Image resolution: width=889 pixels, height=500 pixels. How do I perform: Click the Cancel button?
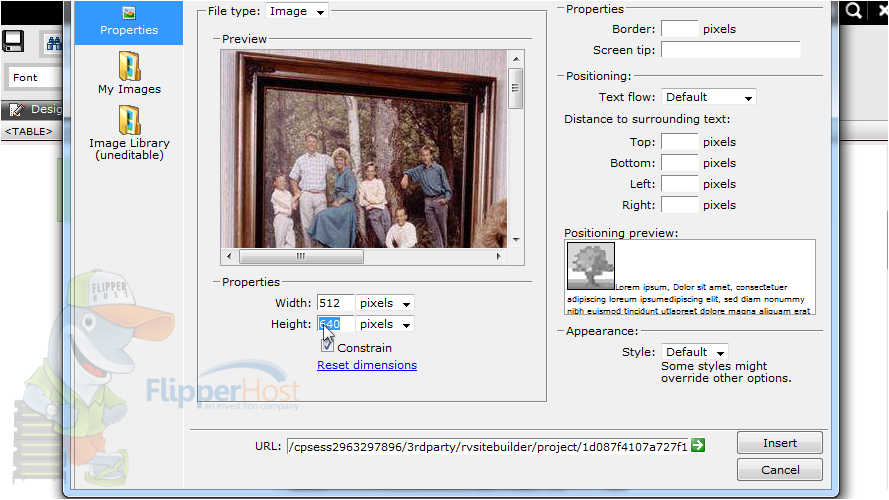tap(780, 469)
